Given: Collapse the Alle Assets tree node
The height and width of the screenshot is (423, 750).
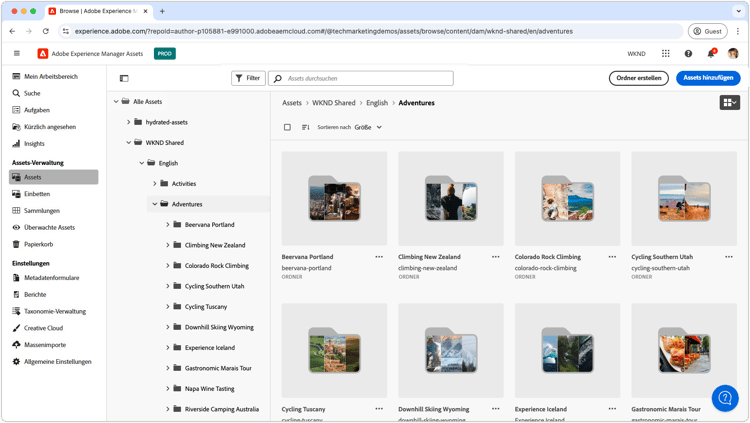Looking at the screenshot, I should 116,101.
